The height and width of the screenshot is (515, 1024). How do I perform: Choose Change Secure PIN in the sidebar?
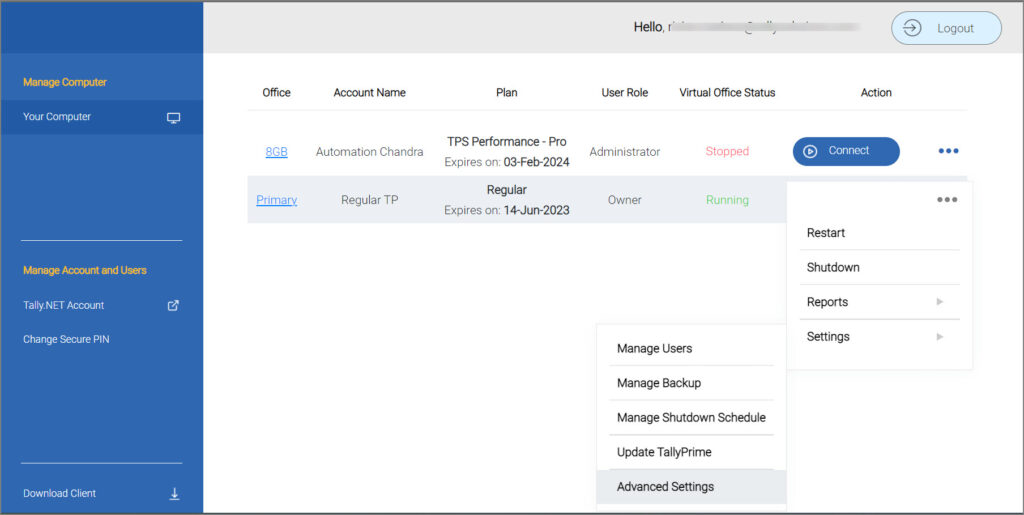pos(66,339)
